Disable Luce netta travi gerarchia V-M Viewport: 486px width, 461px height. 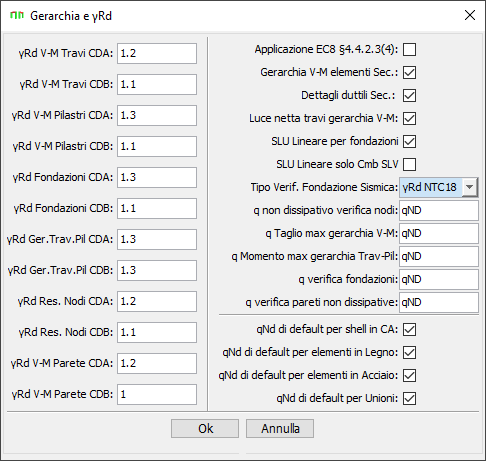409,118
